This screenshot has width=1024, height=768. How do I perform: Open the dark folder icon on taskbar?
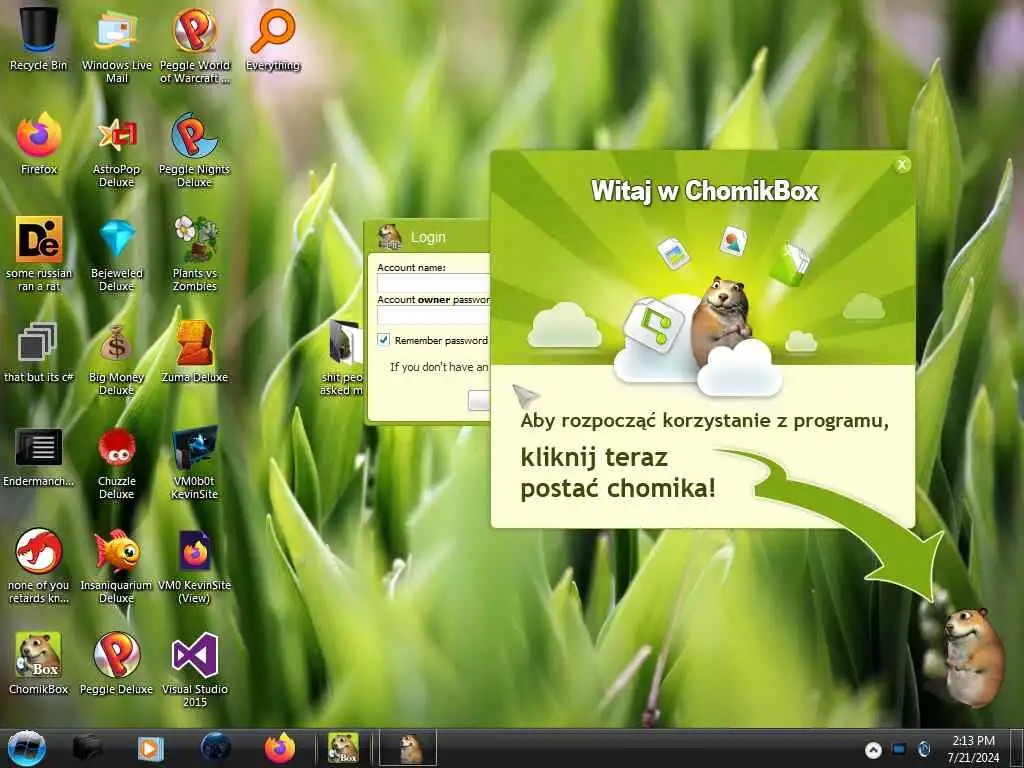(87, 748)
